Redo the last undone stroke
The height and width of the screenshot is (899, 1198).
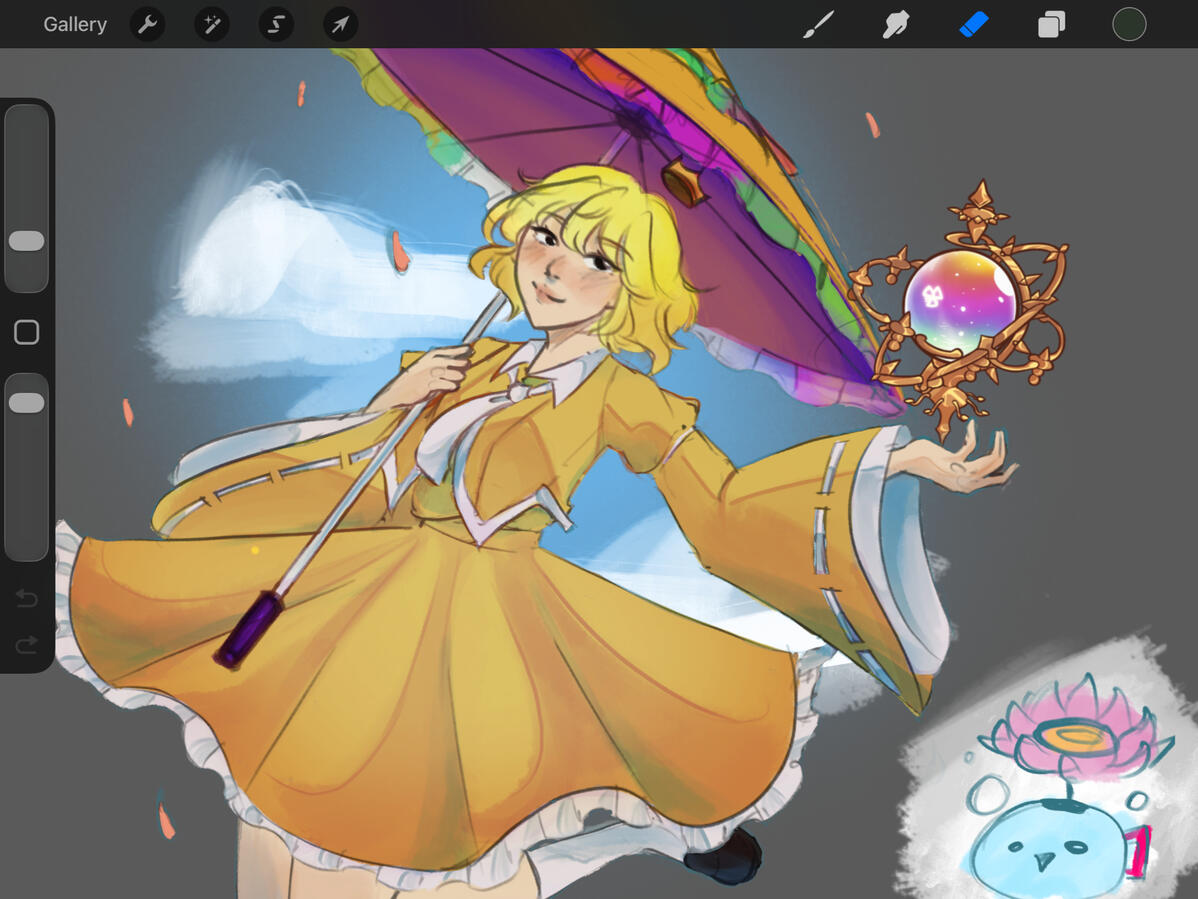[x=27, y=645]
